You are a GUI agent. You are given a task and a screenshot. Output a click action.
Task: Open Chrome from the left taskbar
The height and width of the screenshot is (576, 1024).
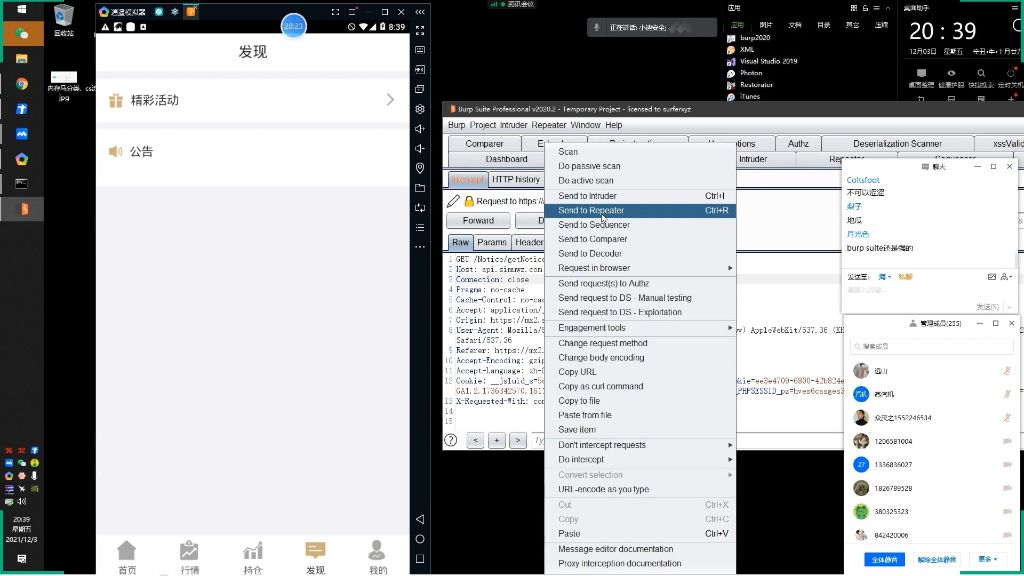point(22,84)
